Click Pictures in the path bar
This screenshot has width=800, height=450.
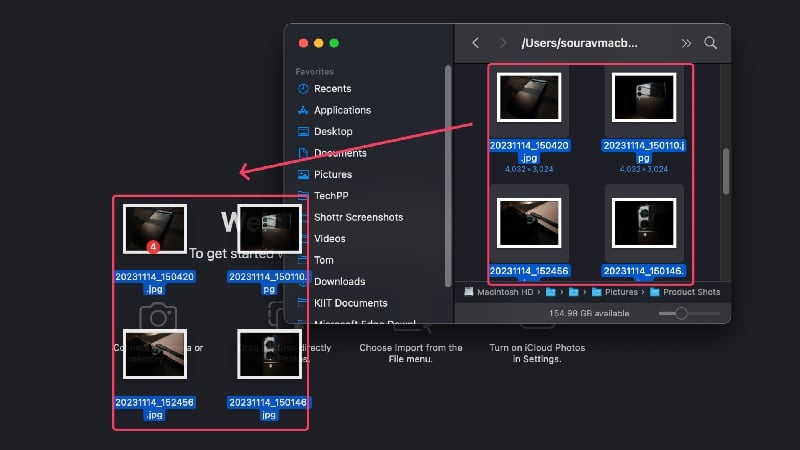pyautogui.click(x=621, y=292)
